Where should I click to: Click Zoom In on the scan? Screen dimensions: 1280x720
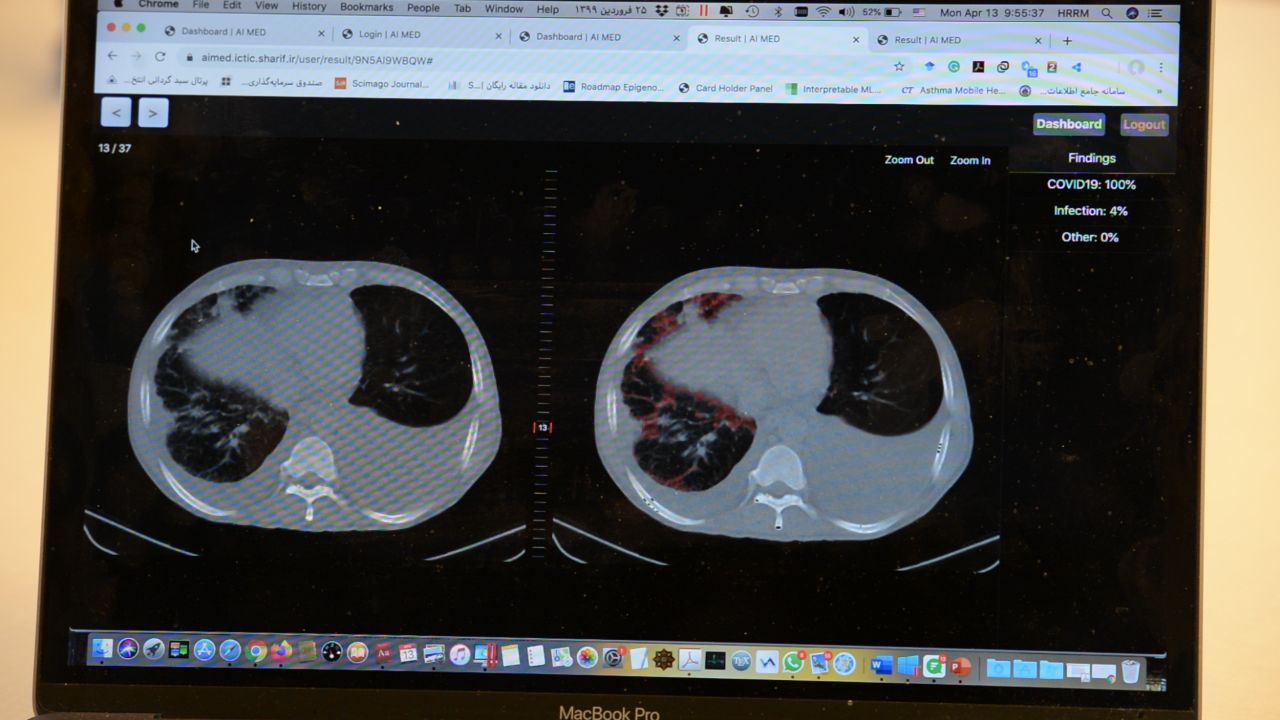pyautogui.click(x=970, y=160)
